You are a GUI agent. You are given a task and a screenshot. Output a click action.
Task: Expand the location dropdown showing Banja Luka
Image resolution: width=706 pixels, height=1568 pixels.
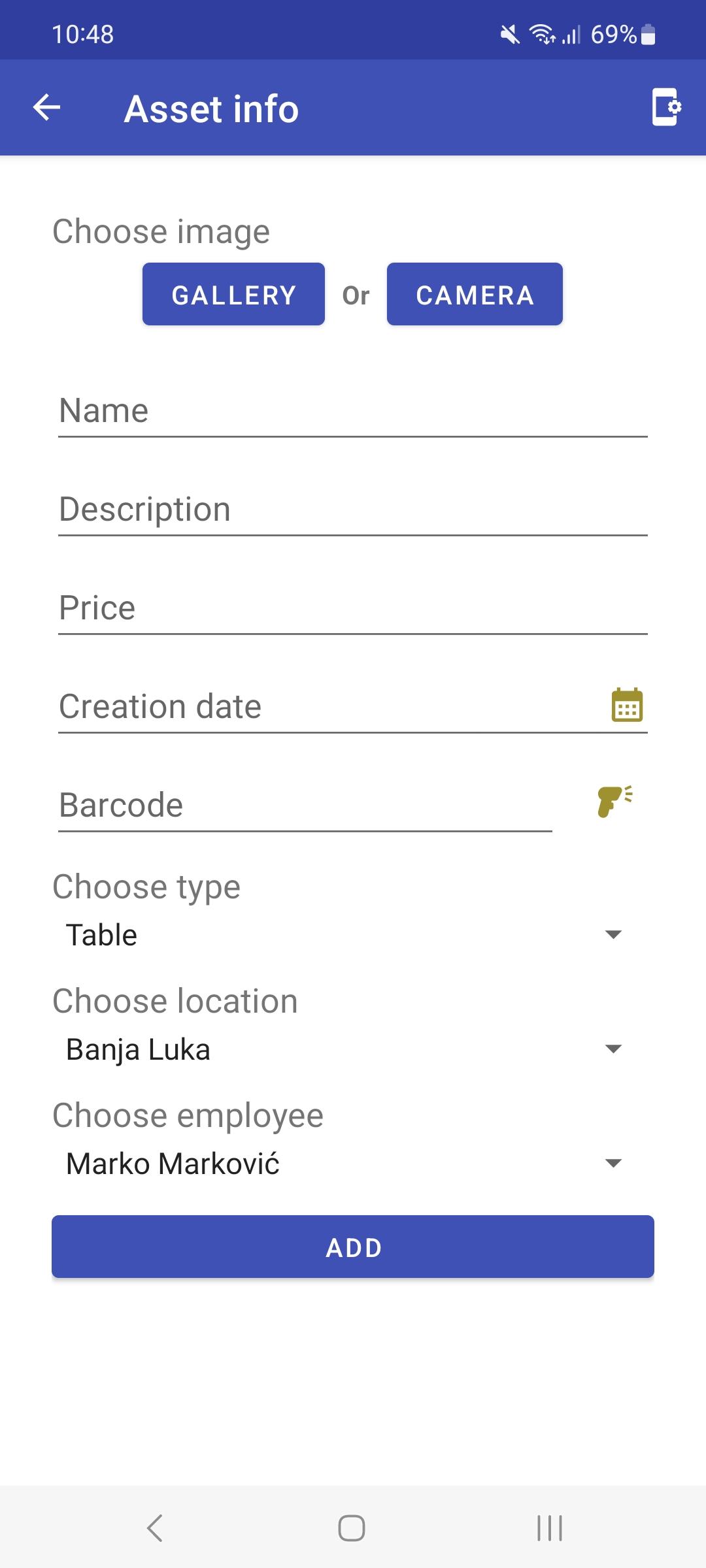click(x=344, y=1049)
